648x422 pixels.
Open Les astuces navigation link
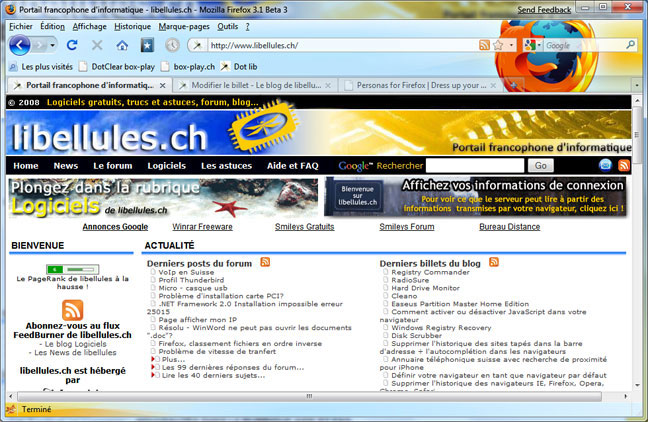[x=226, y=166]
